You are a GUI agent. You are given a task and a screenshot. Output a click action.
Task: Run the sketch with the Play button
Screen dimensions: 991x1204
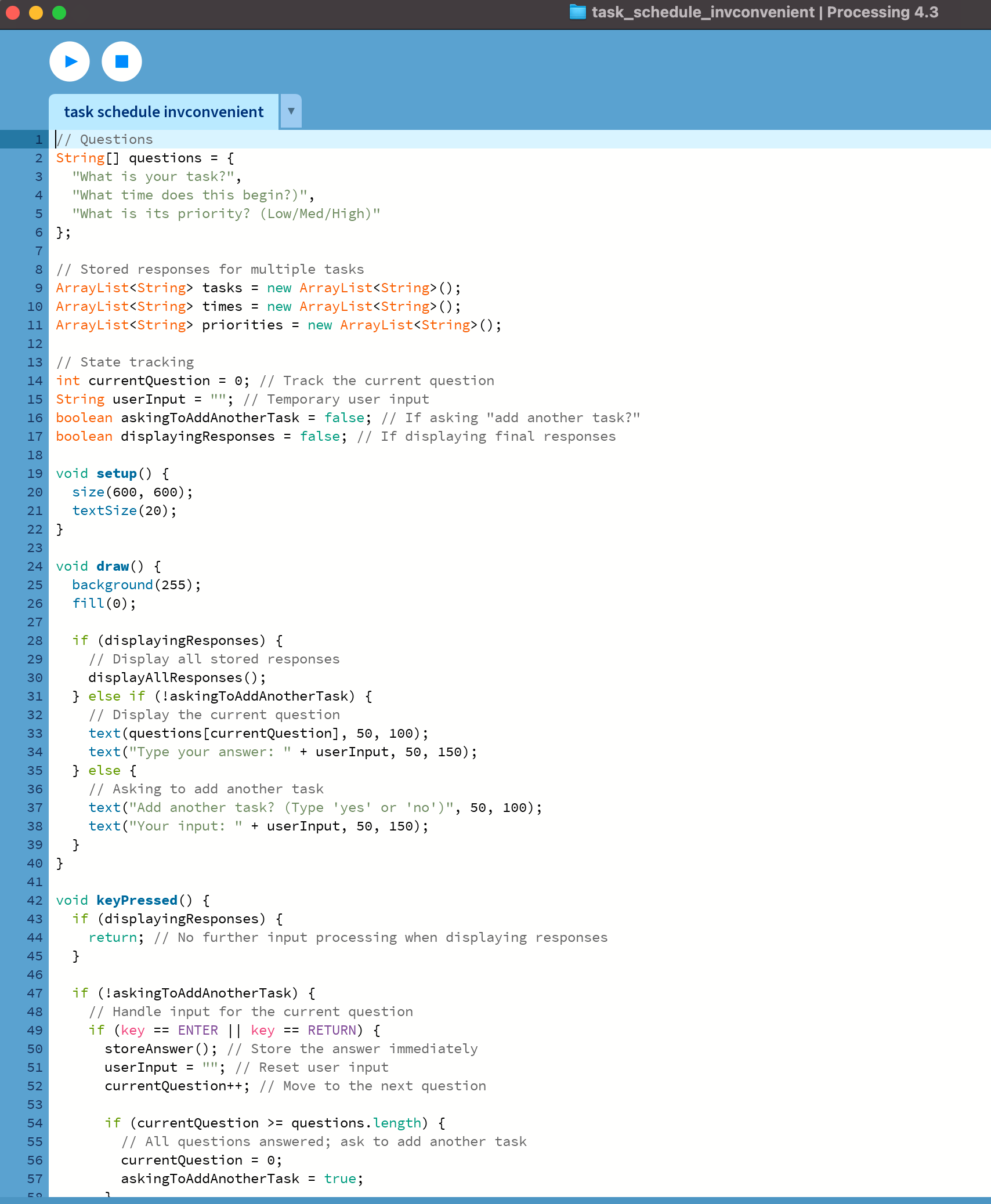coord(70,61)
